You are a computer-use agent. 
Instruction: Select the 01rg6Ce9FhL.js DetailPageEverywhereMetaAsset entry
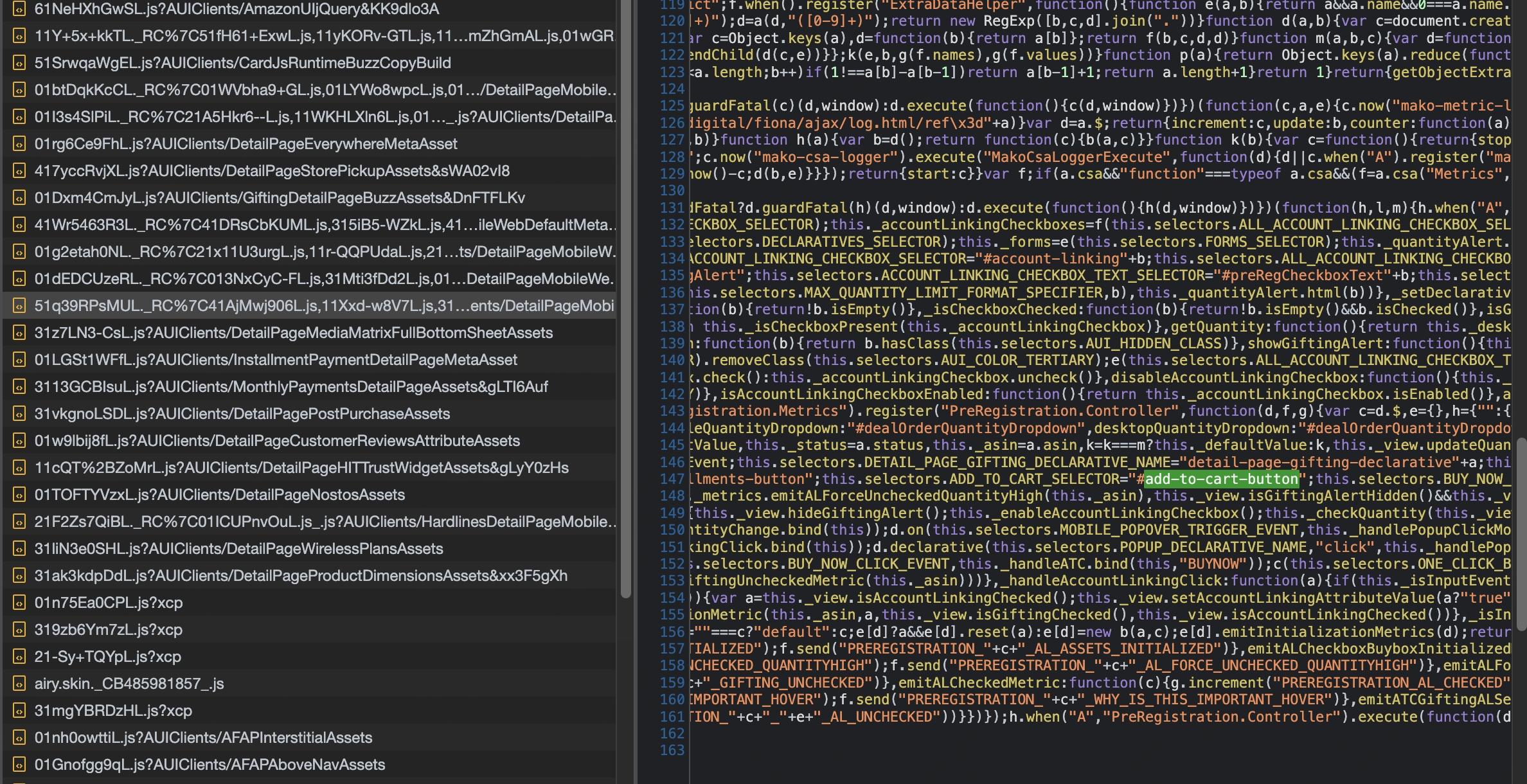tap(246, 144)
